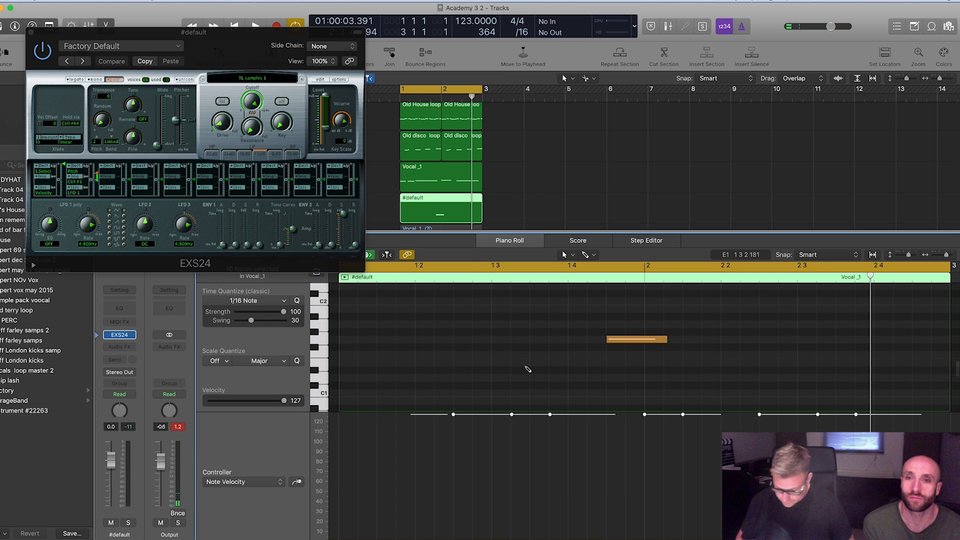This screenshot has height=540, width=960.
Task: Click the Stereo Out output slot
Action: (119, 372)
